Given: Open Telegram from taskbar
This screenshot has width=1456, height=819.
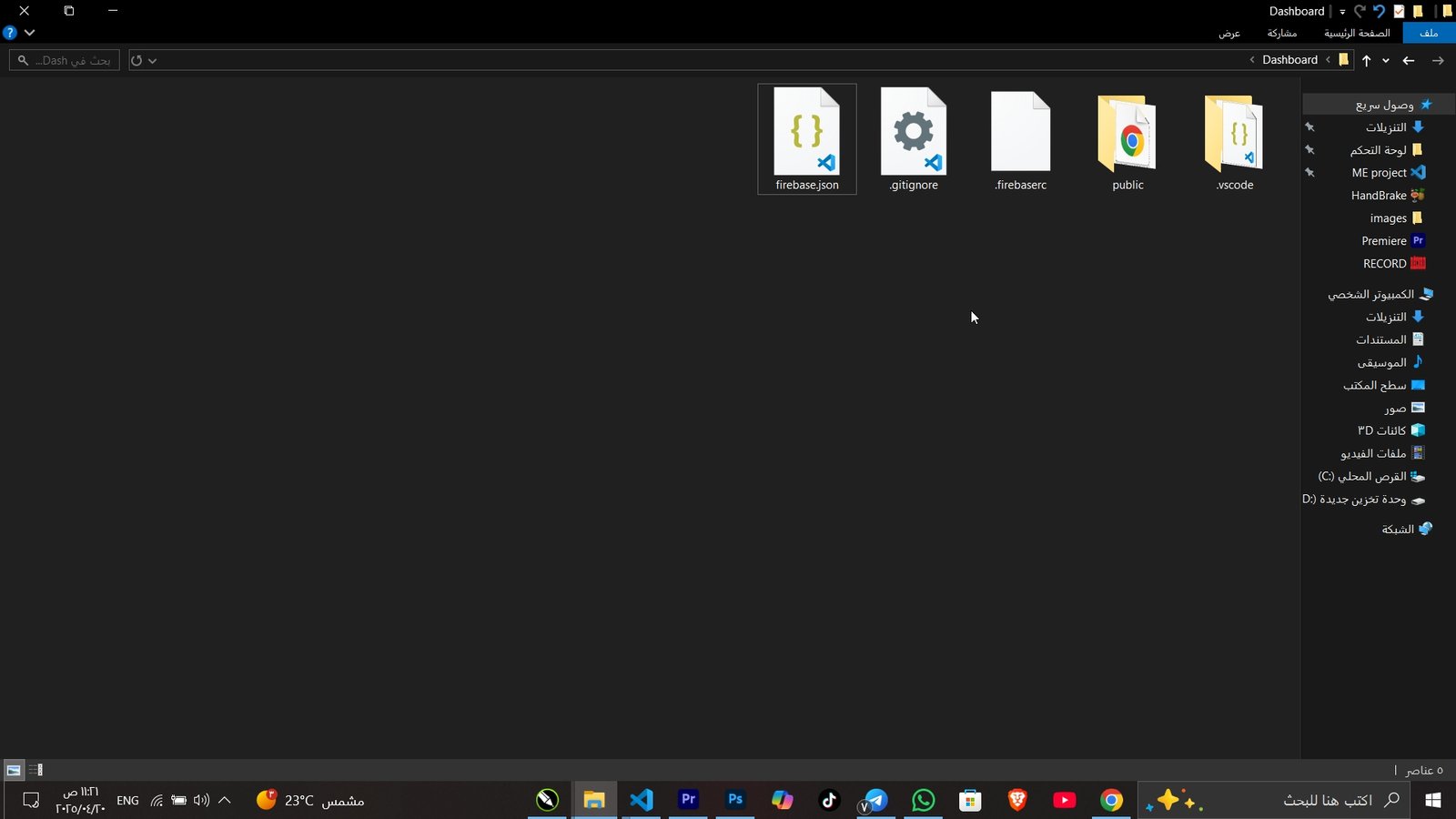Looking at the screenshot, I should coord(875,800).
